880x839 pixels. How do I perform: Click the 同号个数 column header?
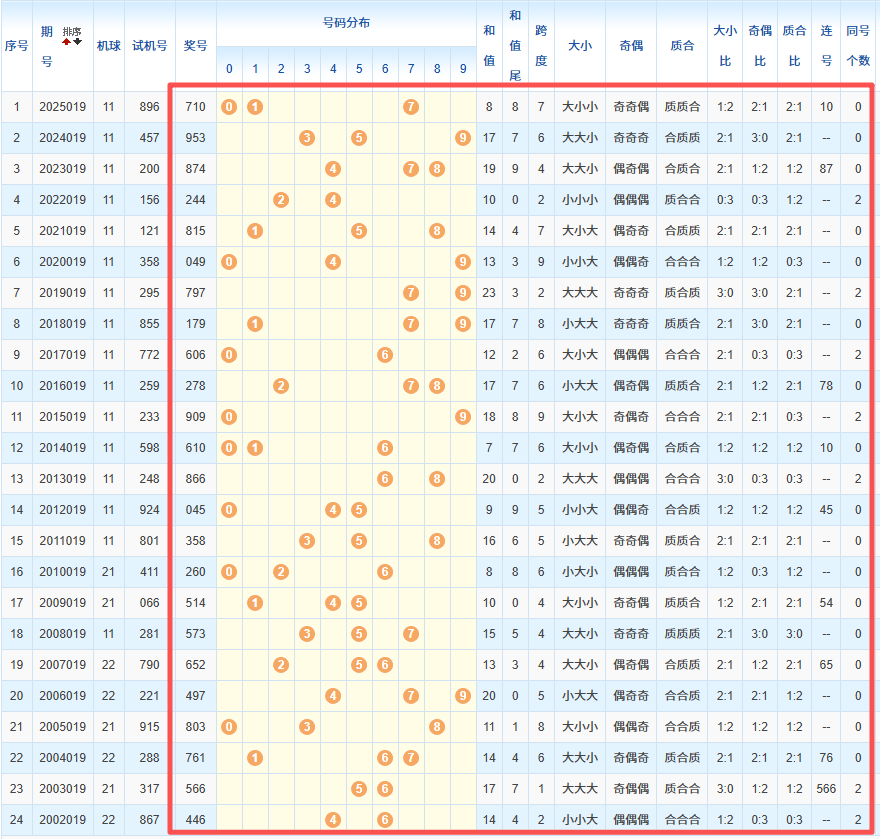click(x=858, y=45)
